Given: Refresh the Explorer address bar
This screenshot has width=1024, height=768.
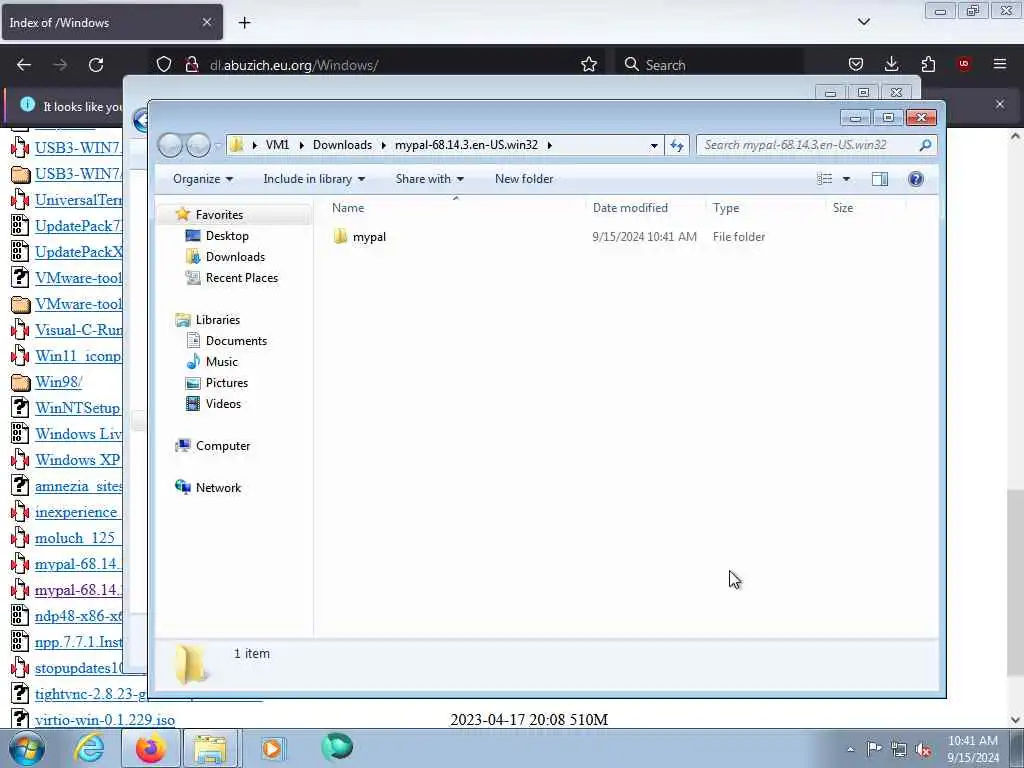Looking at the screenshot, I should click(x=677, y=145).
